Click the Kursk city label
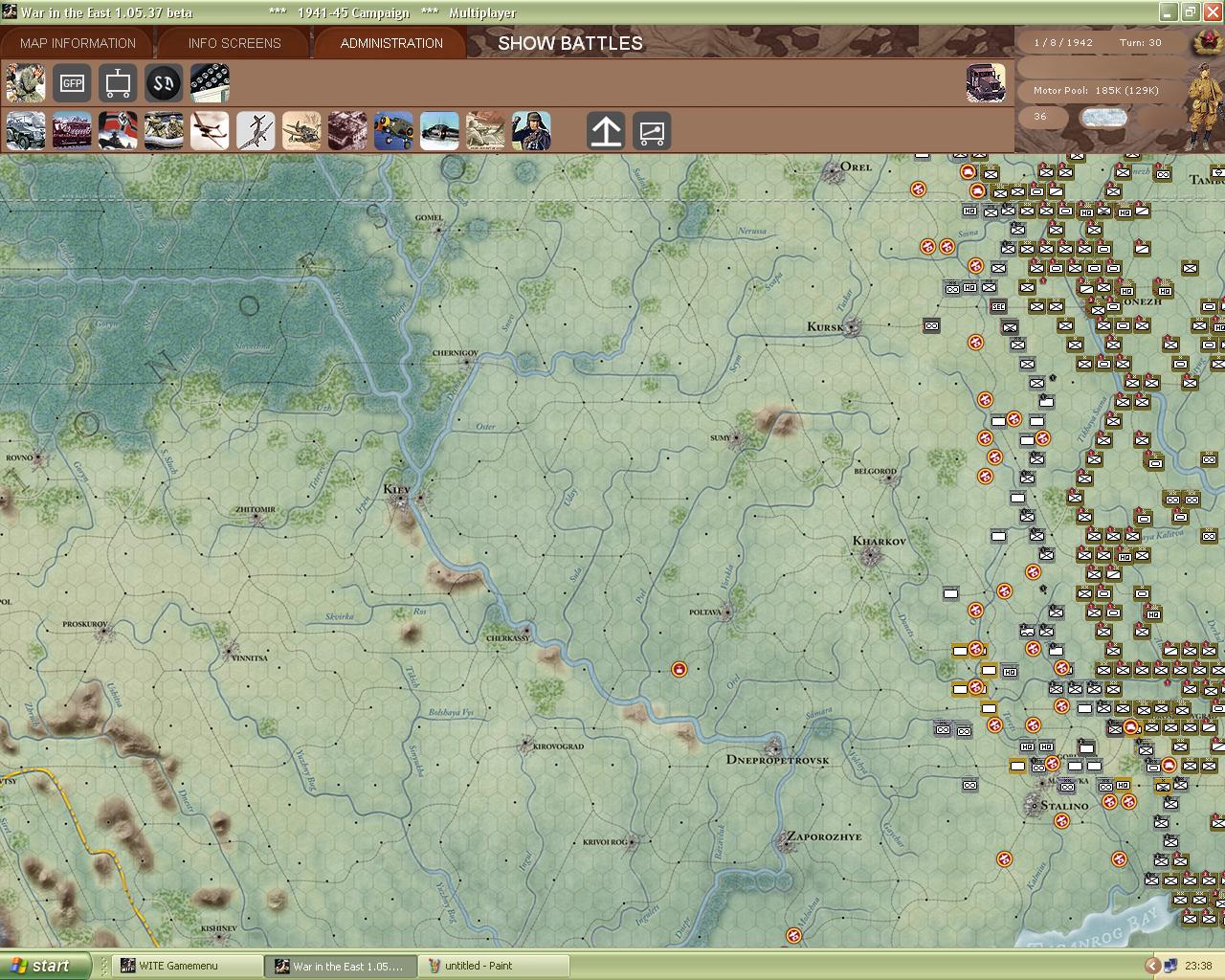The image size is (1225, 980). click(x=825, y=326)
